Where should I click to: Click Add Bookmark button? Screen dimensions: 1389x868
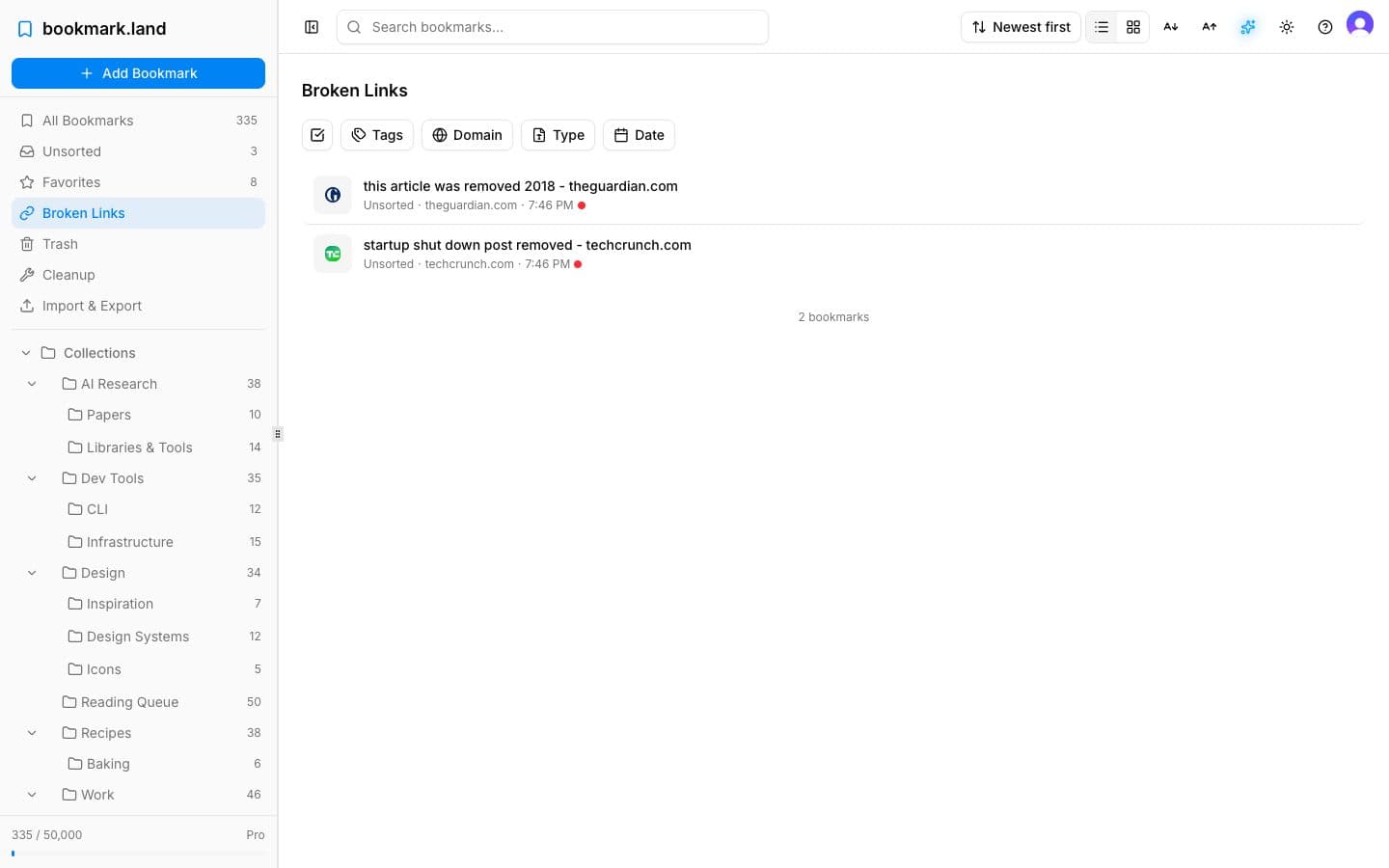coord(138,73)
